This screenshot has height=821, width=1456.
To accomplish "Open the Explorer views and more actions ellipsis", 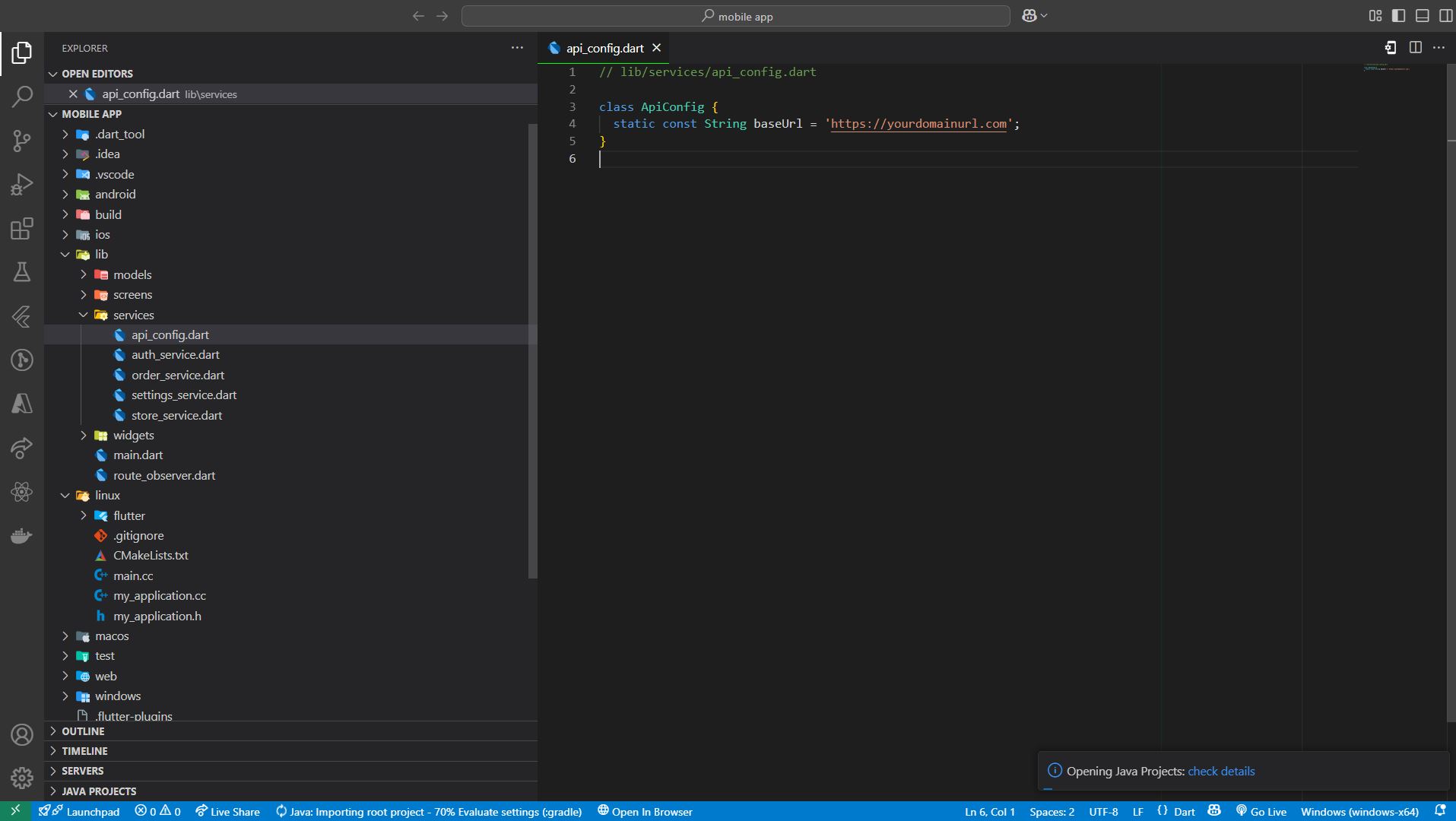I will tap(517, 48).
